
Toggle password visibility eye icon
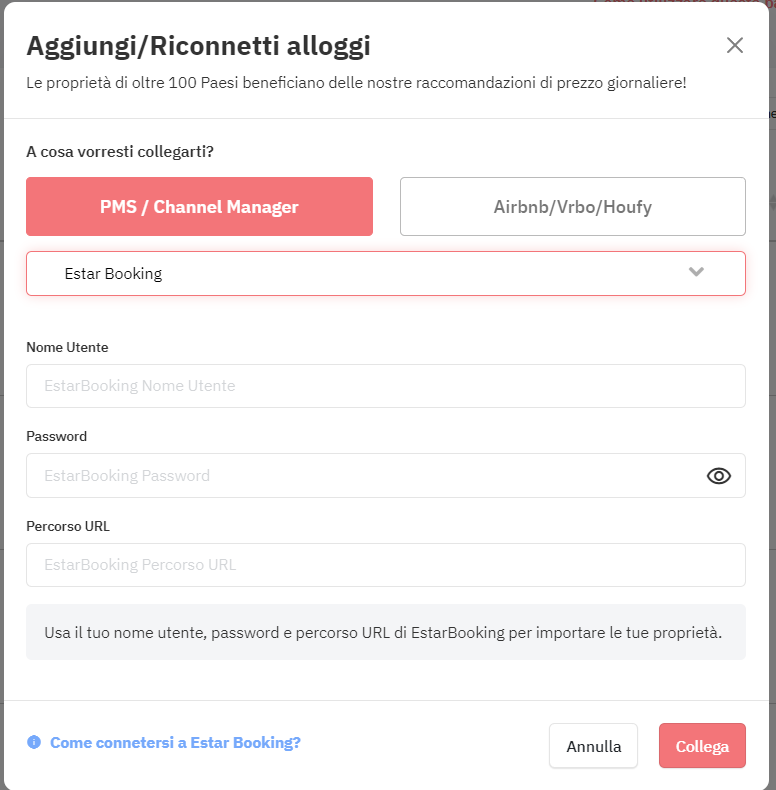pyautogui.click(x=719, y=476)
